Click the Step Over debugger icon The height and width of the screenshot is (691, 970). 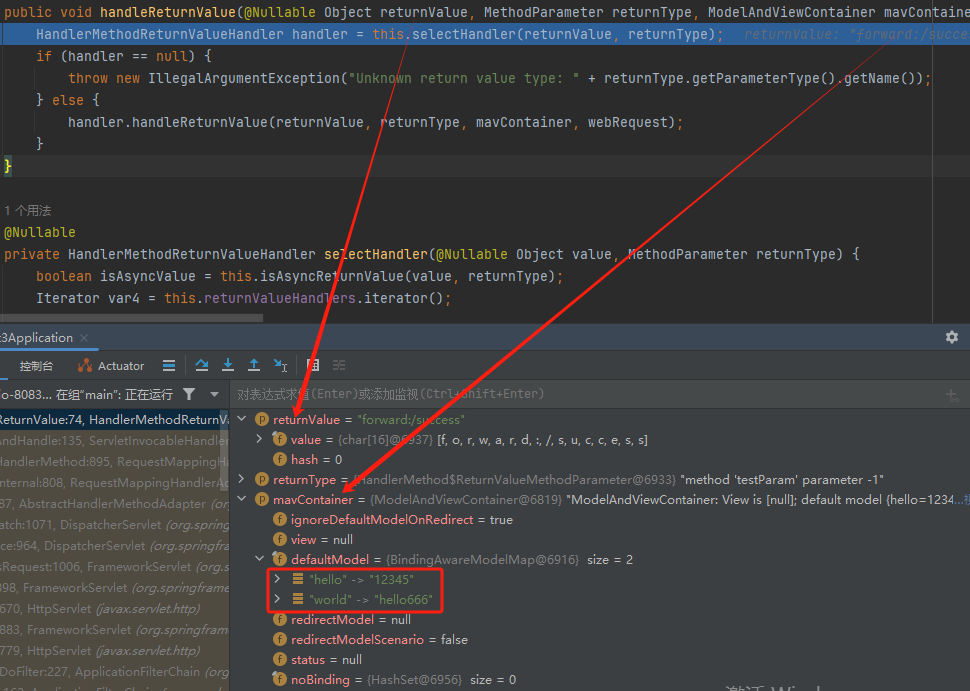click(202, 365)
